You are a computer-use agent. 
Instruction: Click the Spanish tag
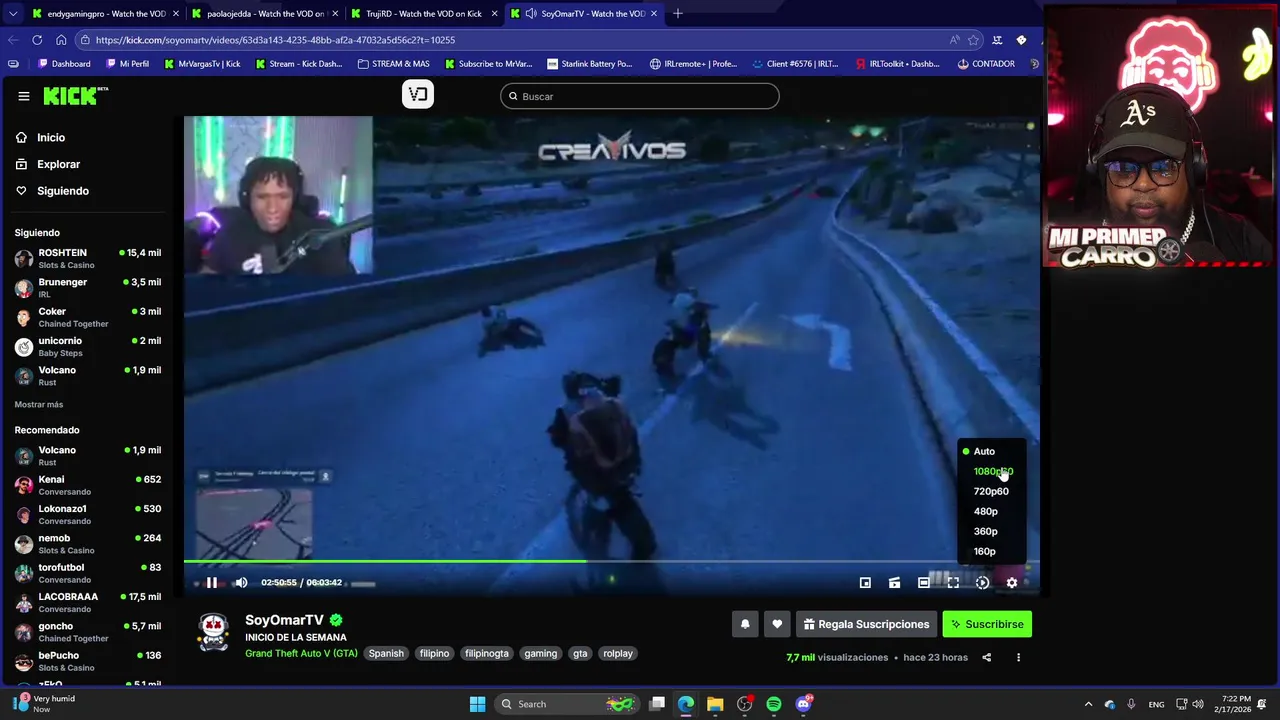pyautogui.click(x=386, y=653)
